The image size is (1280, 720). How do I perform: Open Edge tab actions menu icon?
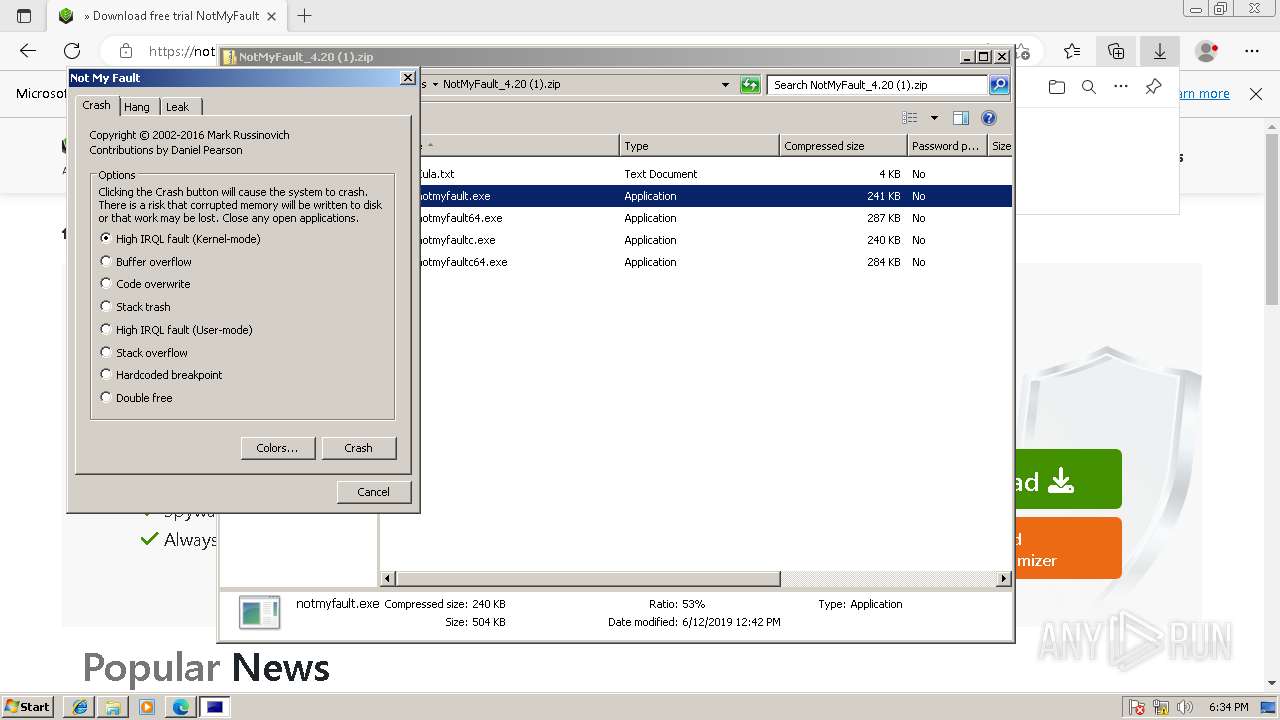point(24,16)
